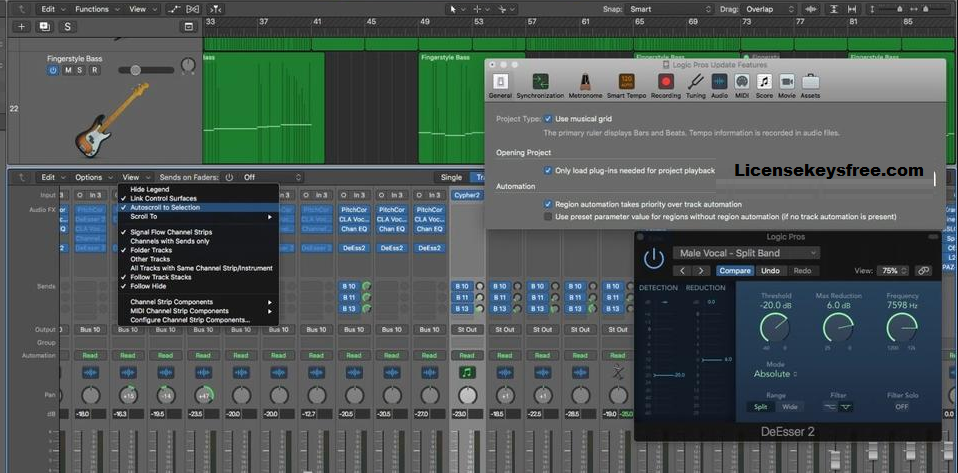Uncheck Region automation takes priority checkbox
This screenshot has height=473, width=958.
pyautogui.click(x=548, y=204)
